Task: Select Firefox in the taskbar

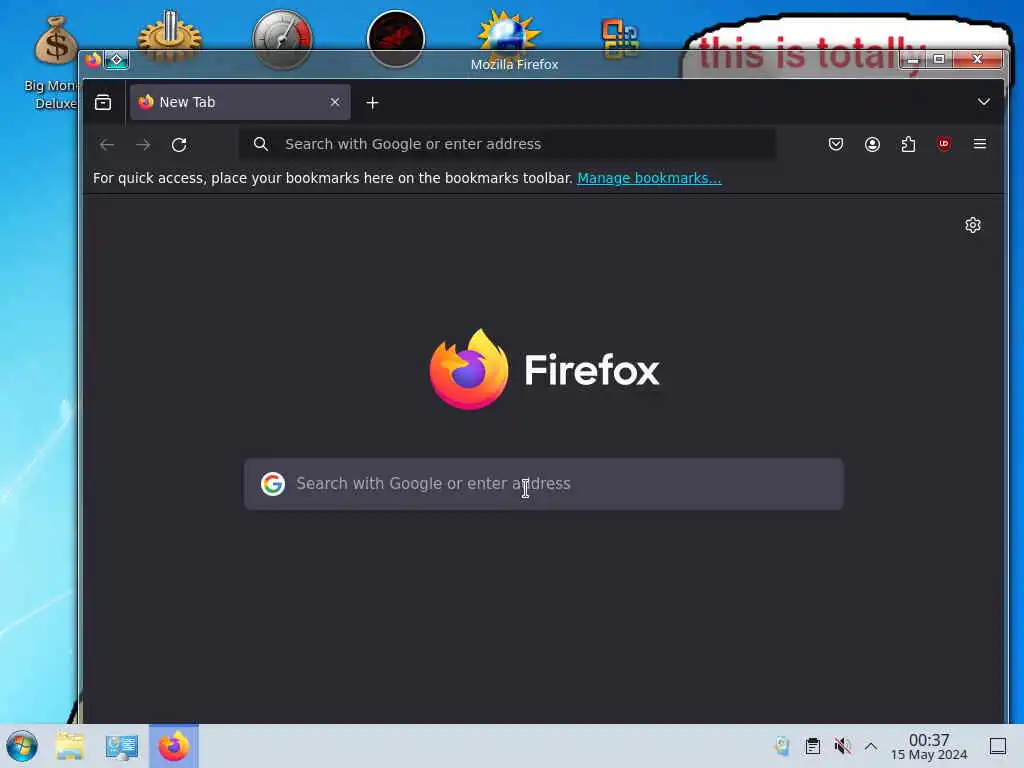Action: point(174,746)
